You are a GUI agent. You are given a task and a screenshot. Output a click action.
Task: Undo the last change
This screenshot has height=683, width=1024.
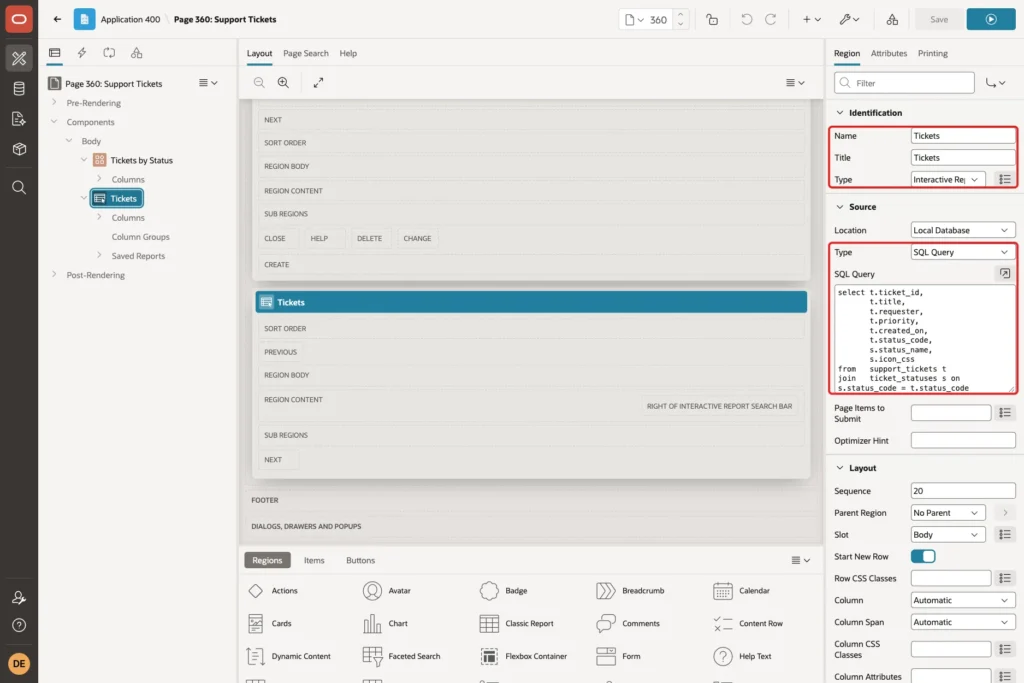pyautogui.click(x=746, y=20)
